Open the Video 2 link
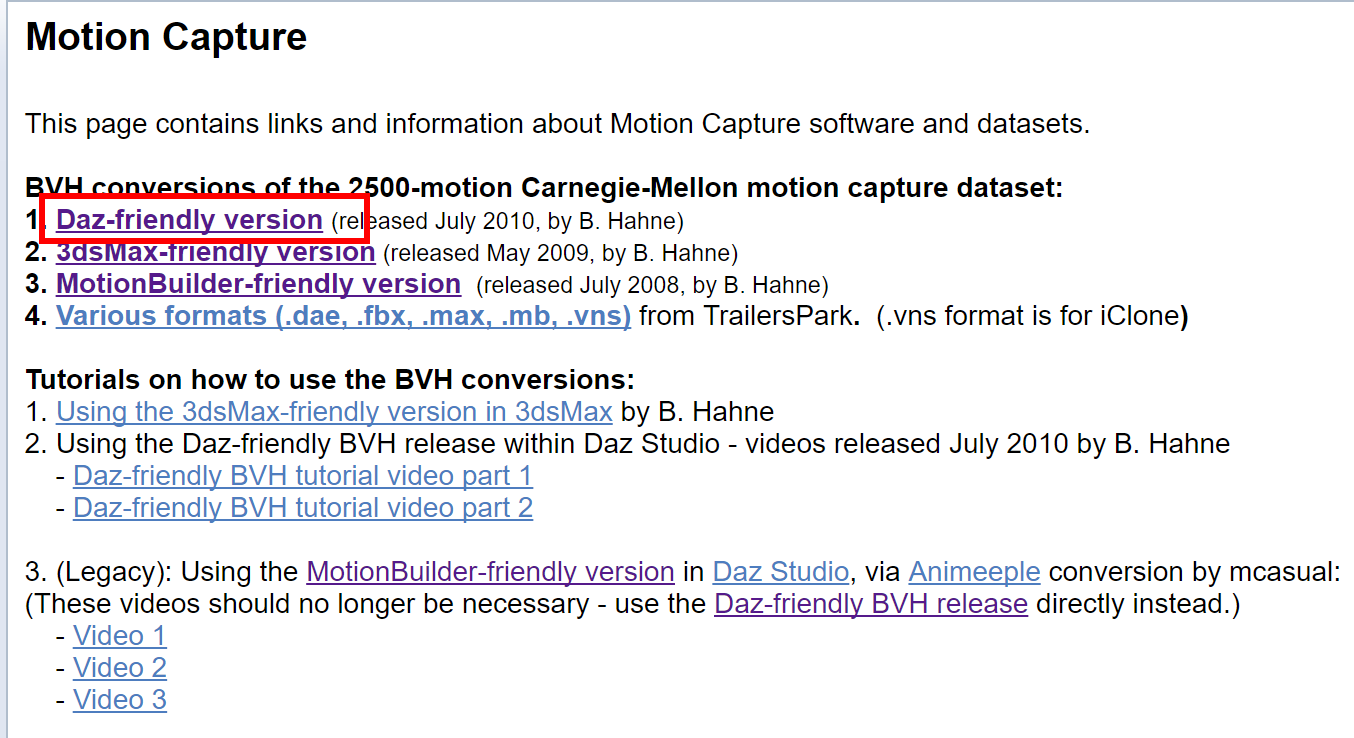The width and height of the screenshot is (1354, 738). [120, 668]
